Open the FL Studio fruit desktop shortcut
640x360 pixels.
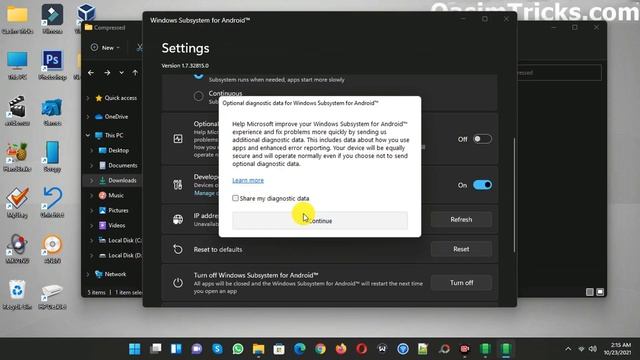pos(17,157)
